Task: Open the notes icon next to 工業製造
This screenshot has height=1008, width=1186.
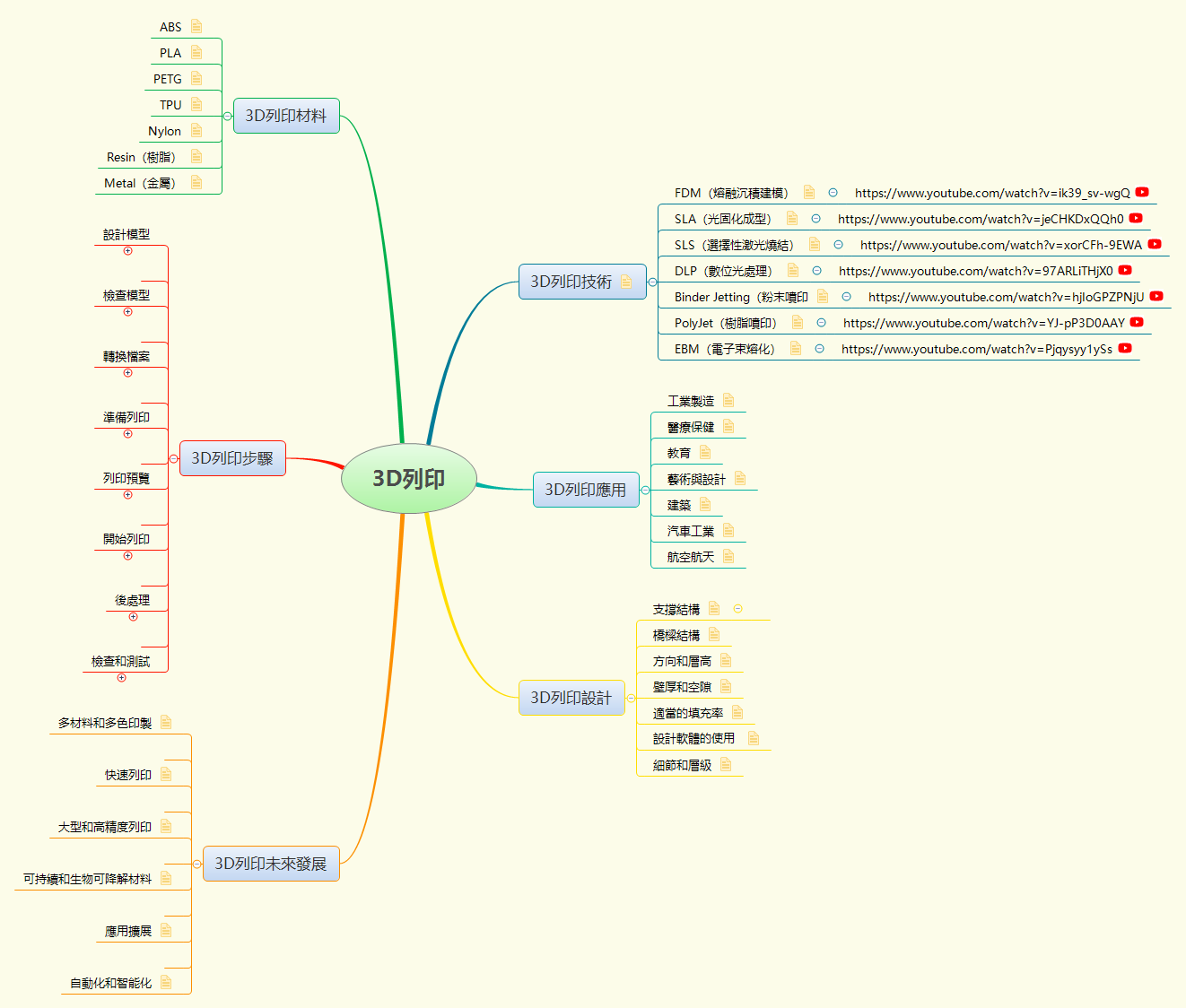Action: pos(728,399)
